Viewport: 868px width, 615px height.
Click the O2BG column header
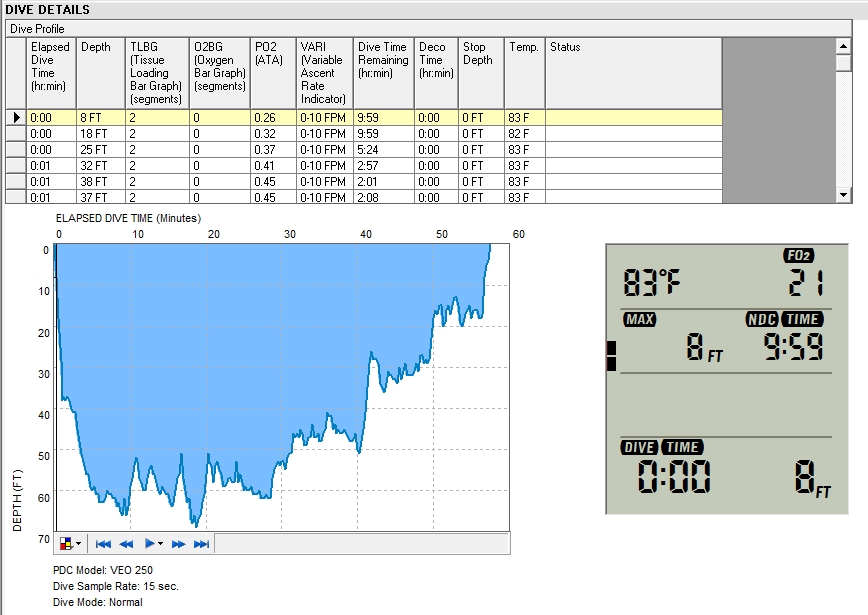pyautogui.click(x=220, y=73)
